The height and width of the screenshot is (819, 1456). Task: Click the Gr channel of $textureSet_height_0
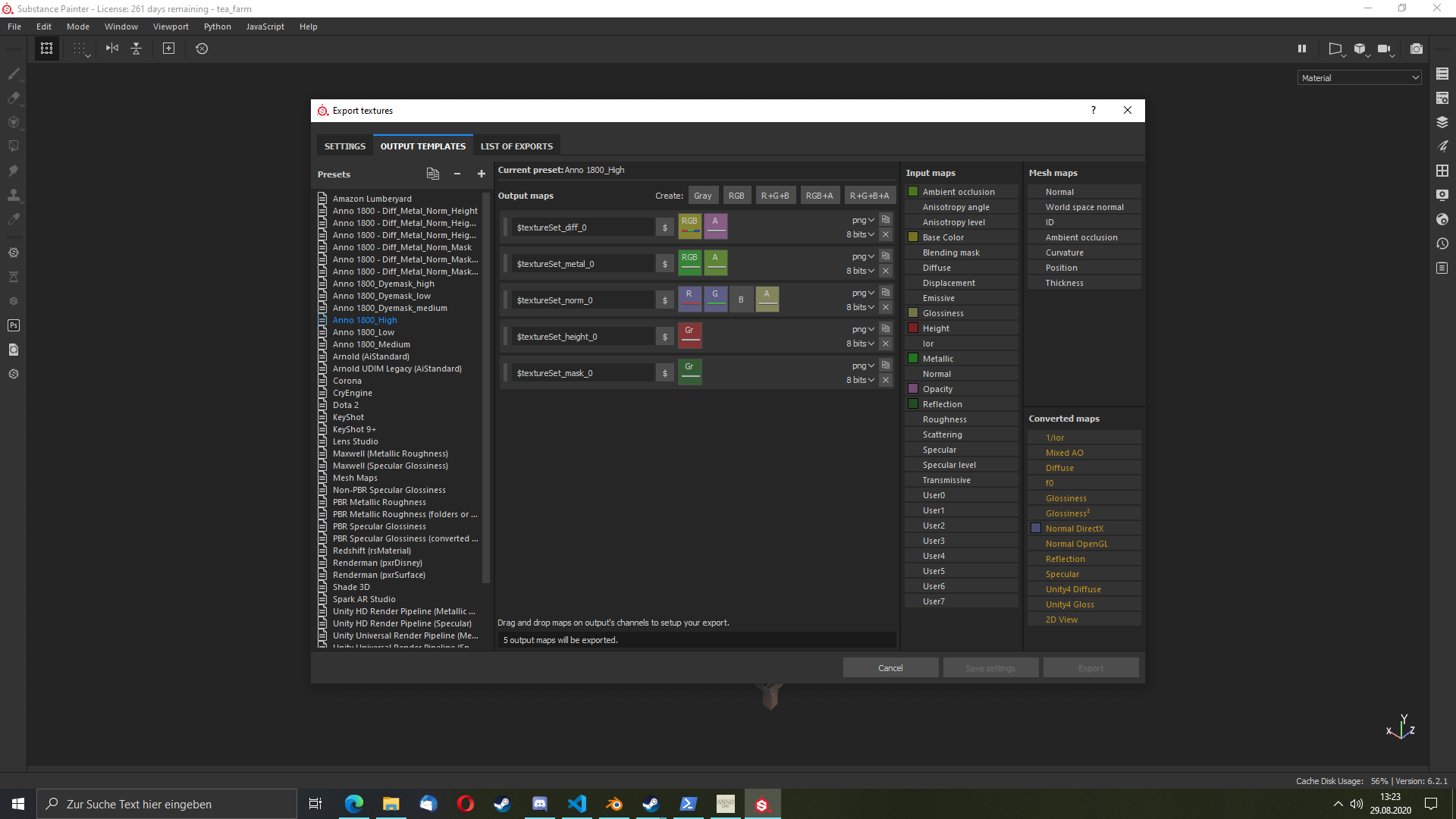(689, 335)
